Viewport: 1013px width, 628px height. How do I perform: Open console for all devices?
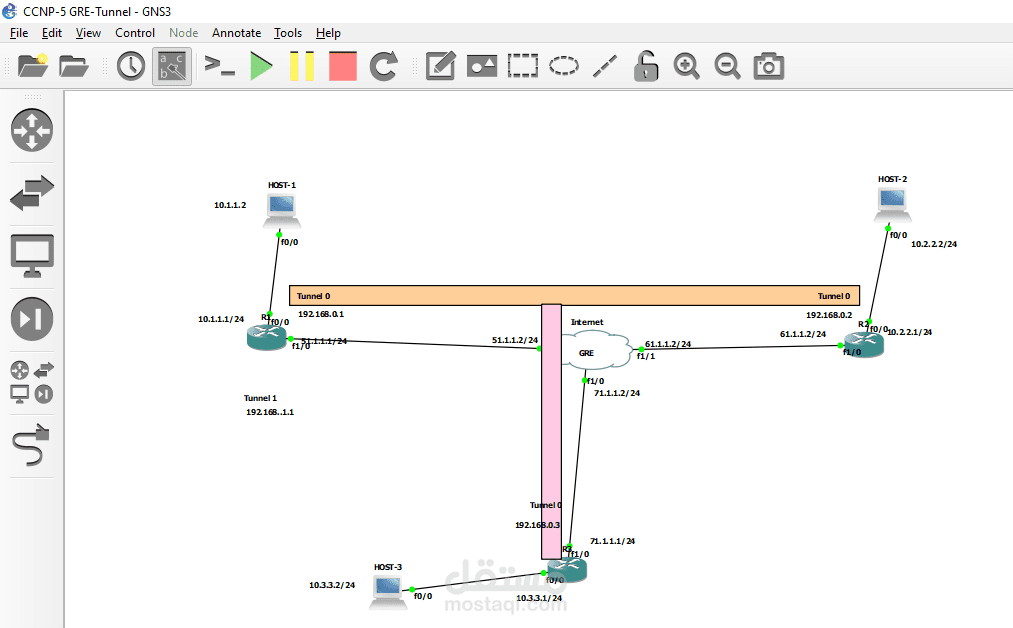(219, 66)
